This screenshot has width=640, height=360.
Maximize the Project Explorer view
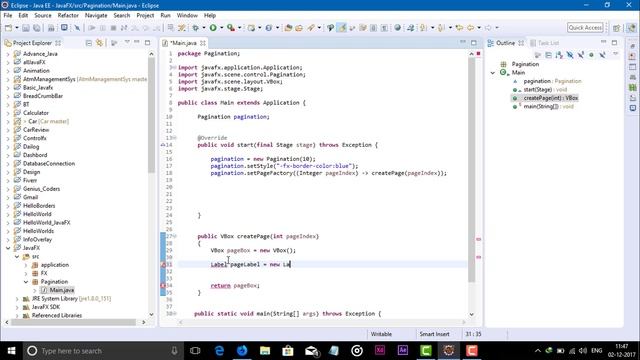tap(147, 42)
